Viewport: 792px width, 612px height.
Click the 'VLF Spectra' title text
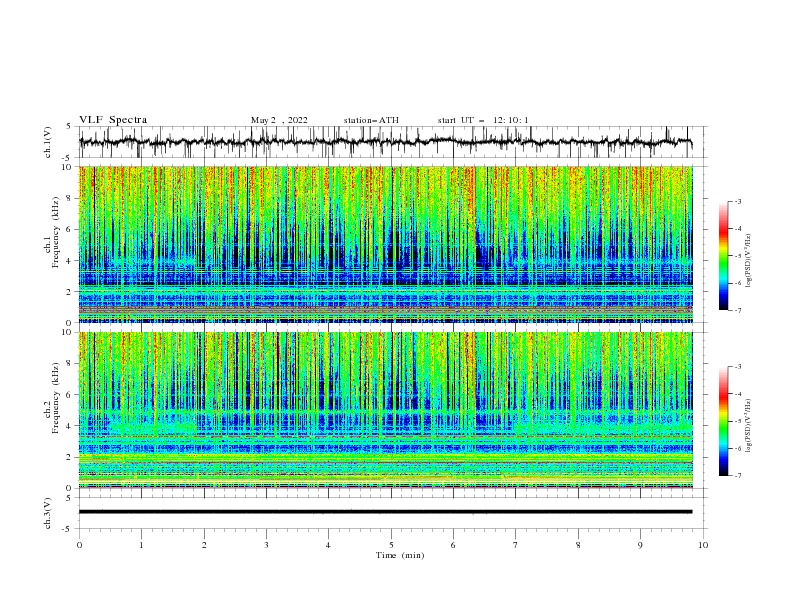(x=113, y=120)
